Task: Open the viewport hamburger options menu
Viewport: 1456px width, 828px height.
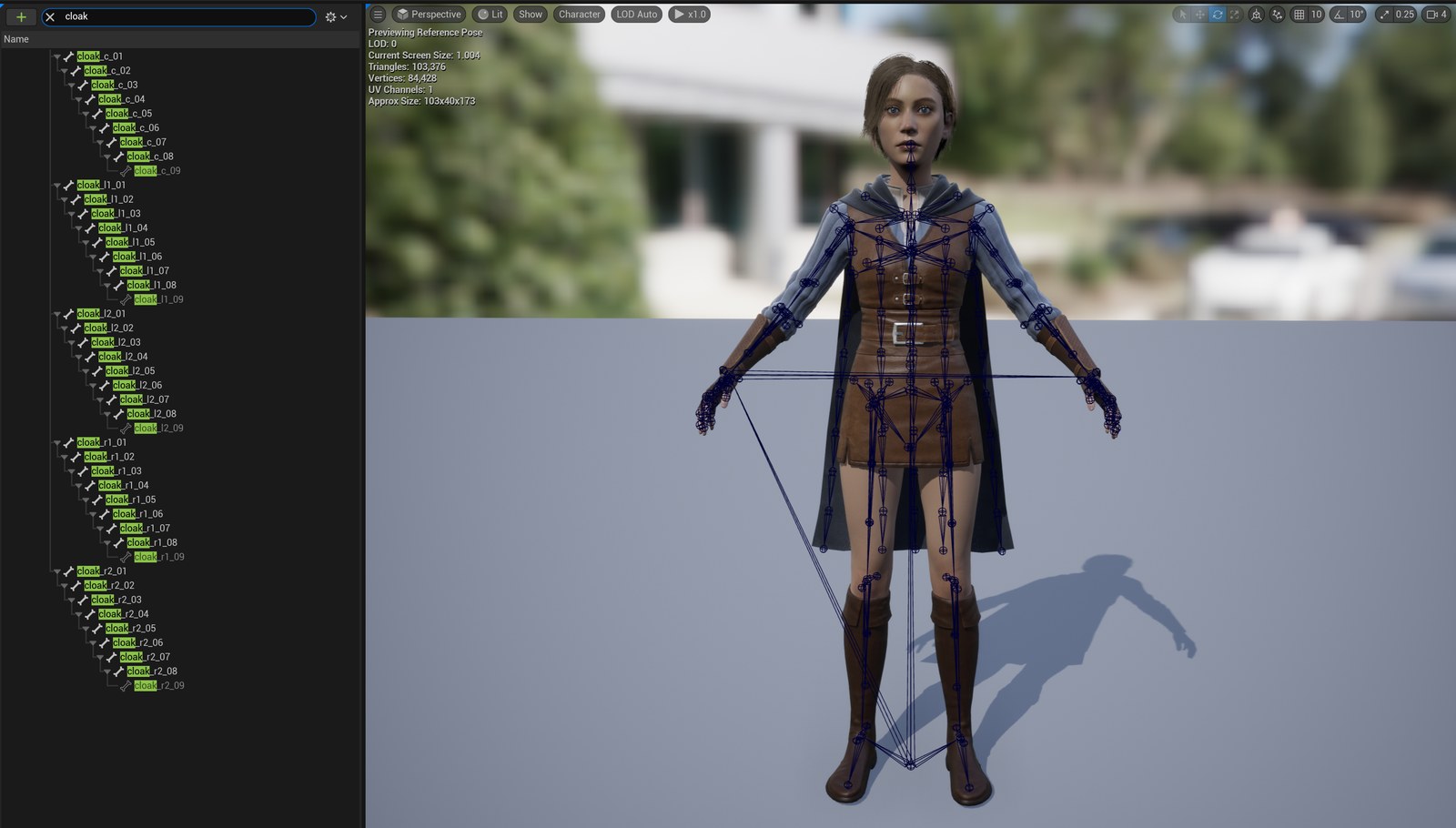Action: [x=378, y=15]
